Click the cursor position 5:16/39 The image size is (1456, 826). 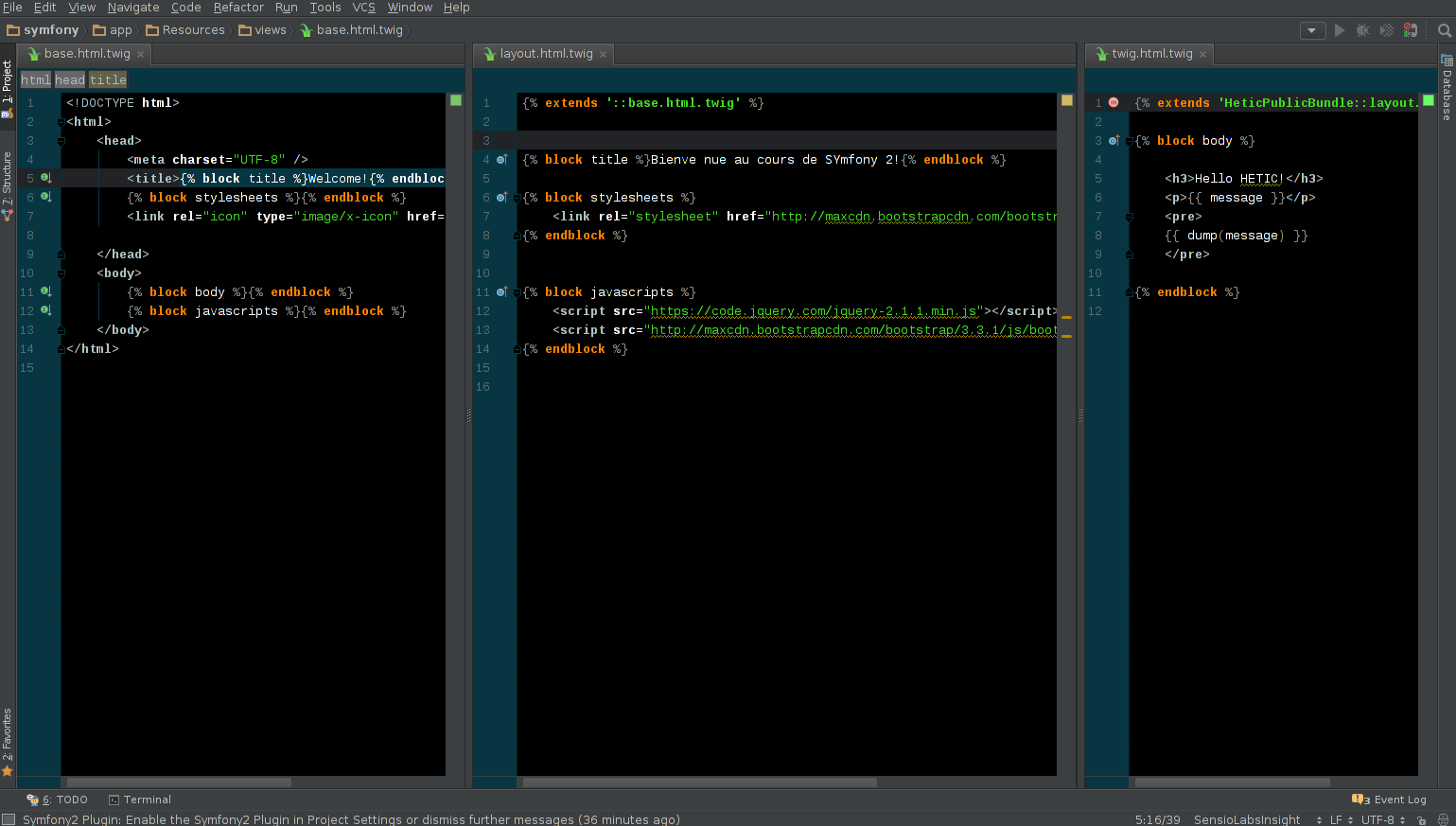pos(1158,819)
